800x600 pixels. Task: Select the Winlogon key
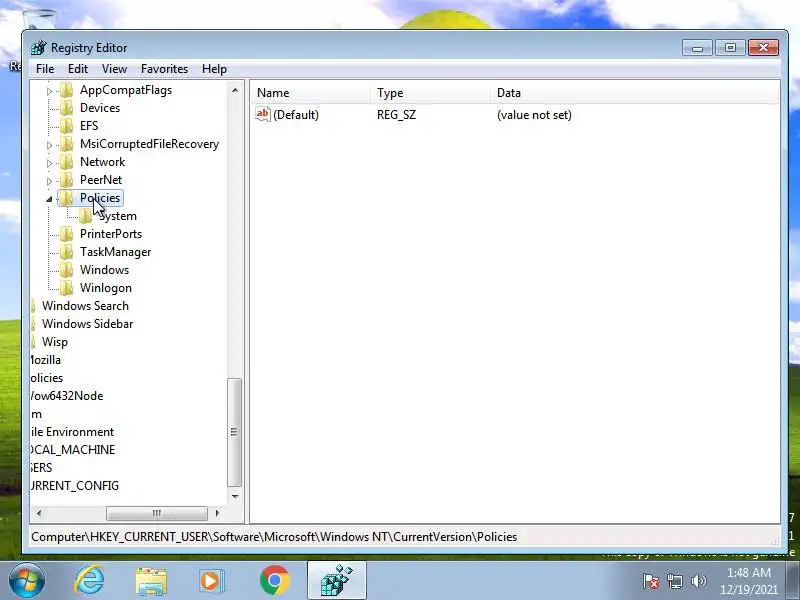pos(106,288)
